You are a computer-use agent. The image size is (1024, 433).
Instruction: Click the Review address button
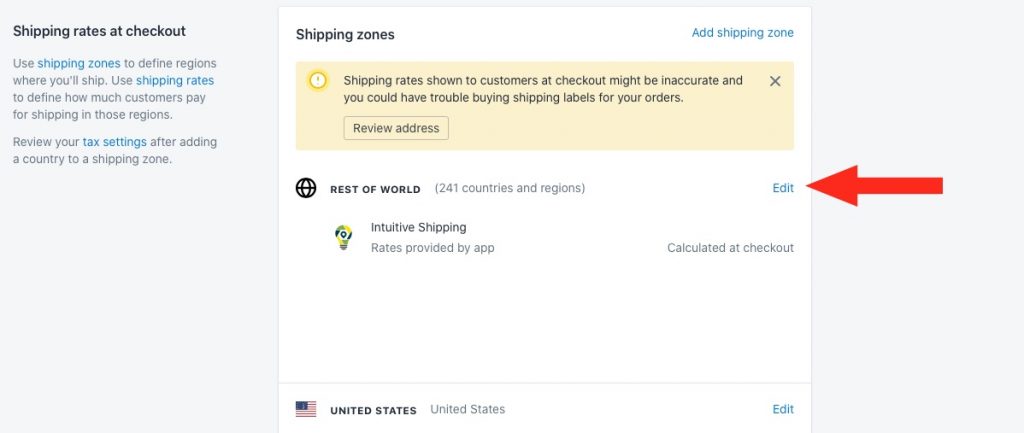point(396,128)
